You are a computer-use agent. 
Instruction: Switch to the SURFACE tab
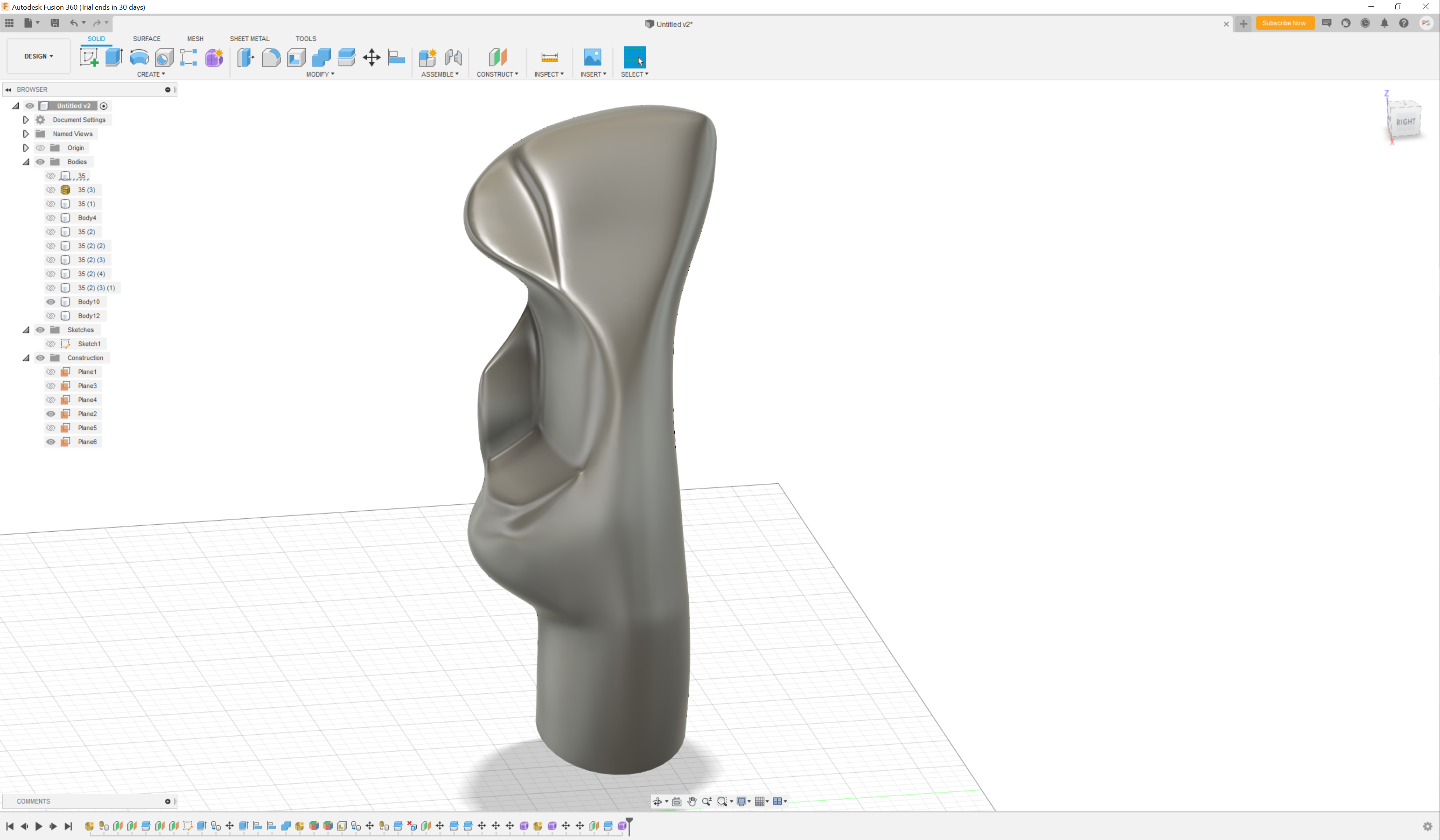coord(146,39)
